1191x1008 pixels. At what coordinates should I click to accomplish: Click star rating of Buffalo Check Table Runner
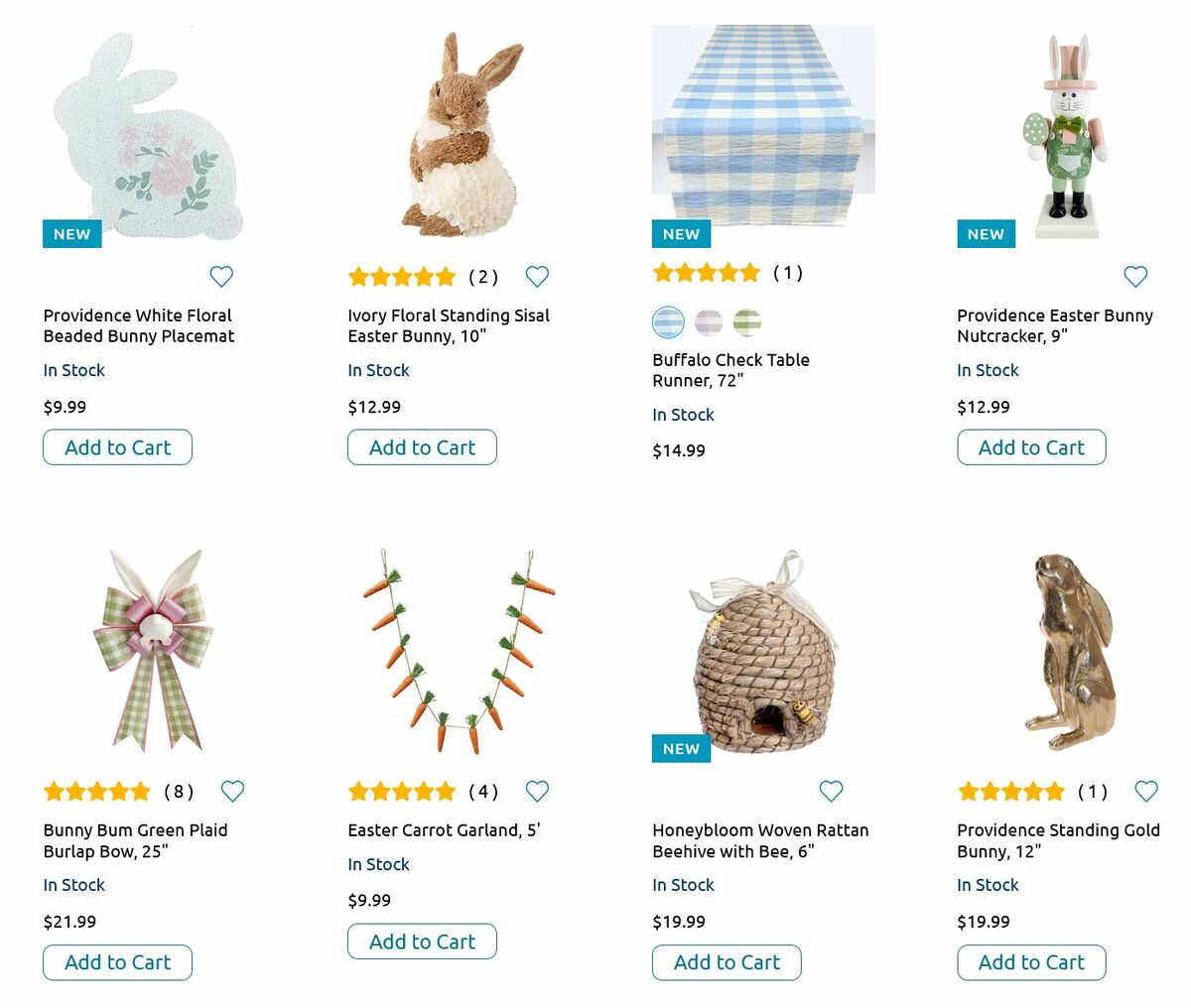coord(707,272)
